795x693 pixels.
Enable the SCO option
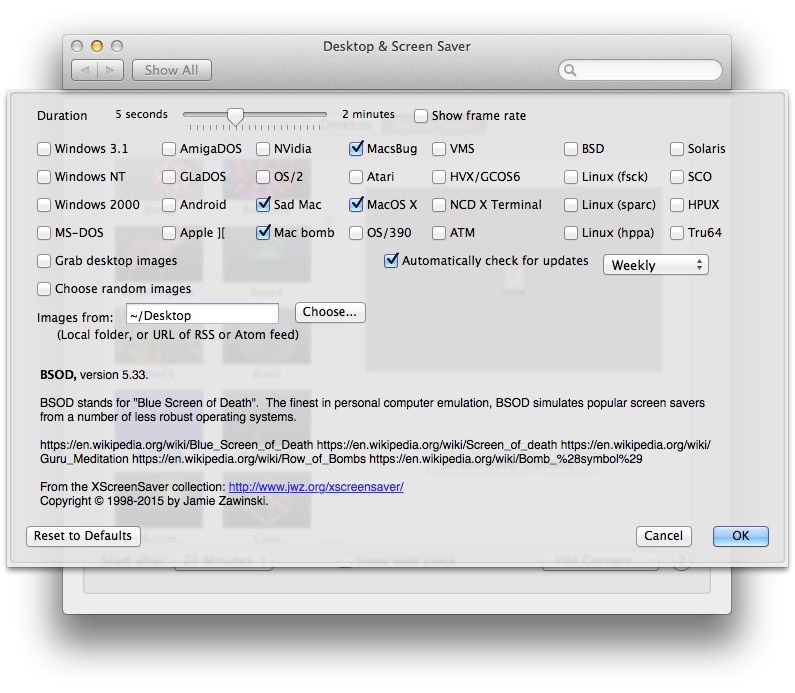tap(677, 177)
